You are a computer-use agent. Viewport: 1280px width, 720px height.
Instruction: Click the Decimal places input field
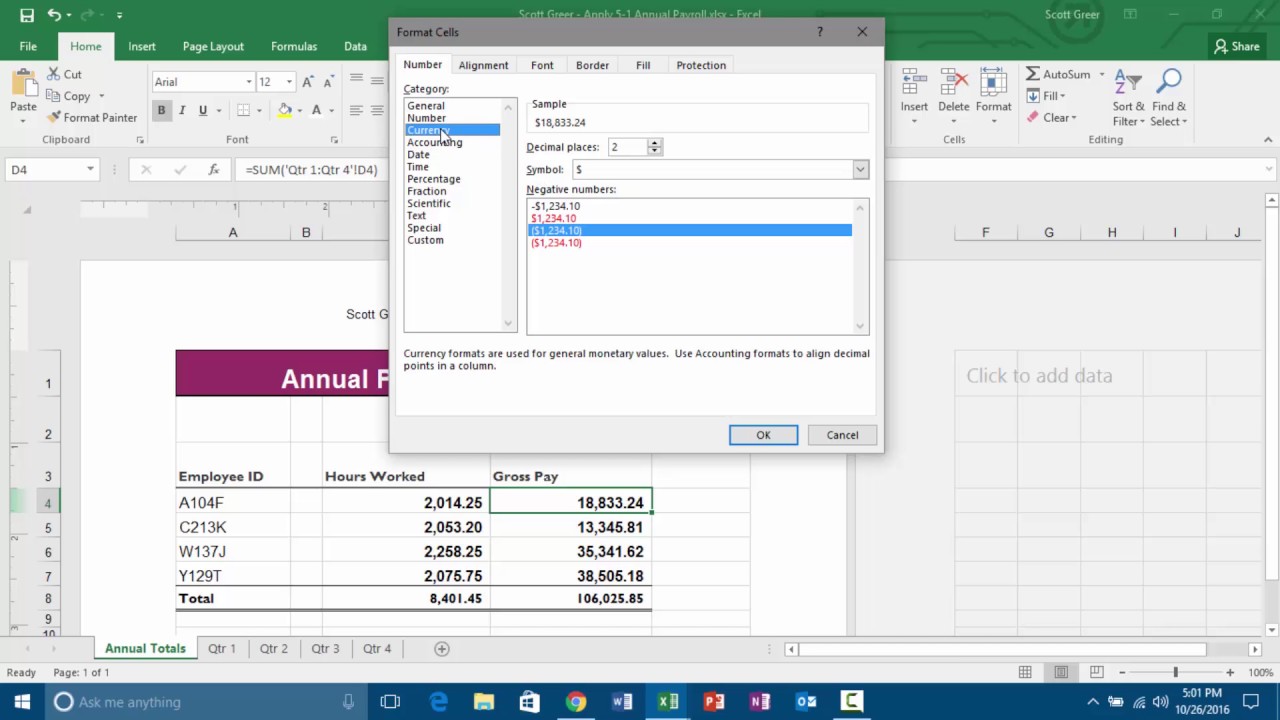[627, 147]
